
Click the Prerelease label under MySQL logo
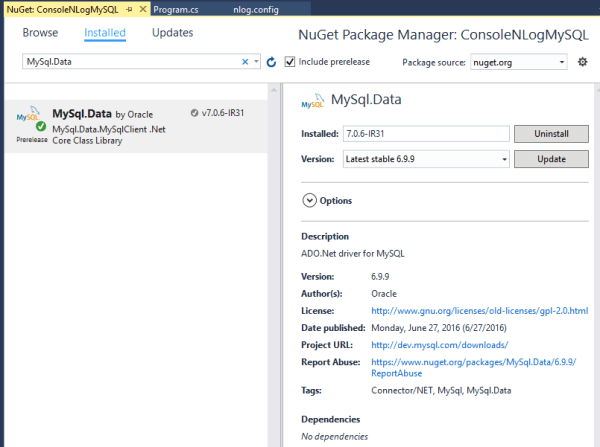[32, 140]
